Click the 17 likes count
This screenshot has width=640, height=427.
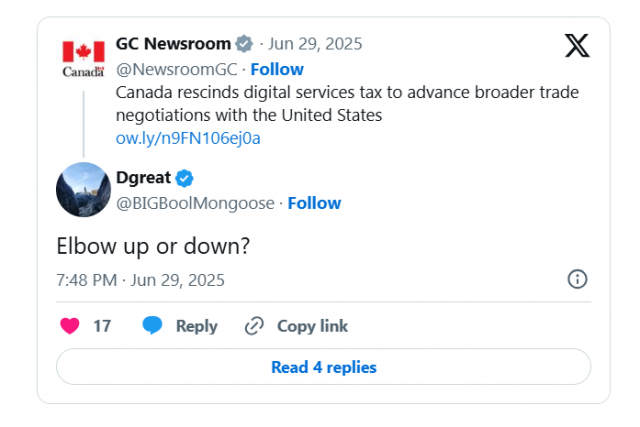click(x=102, y=326)
